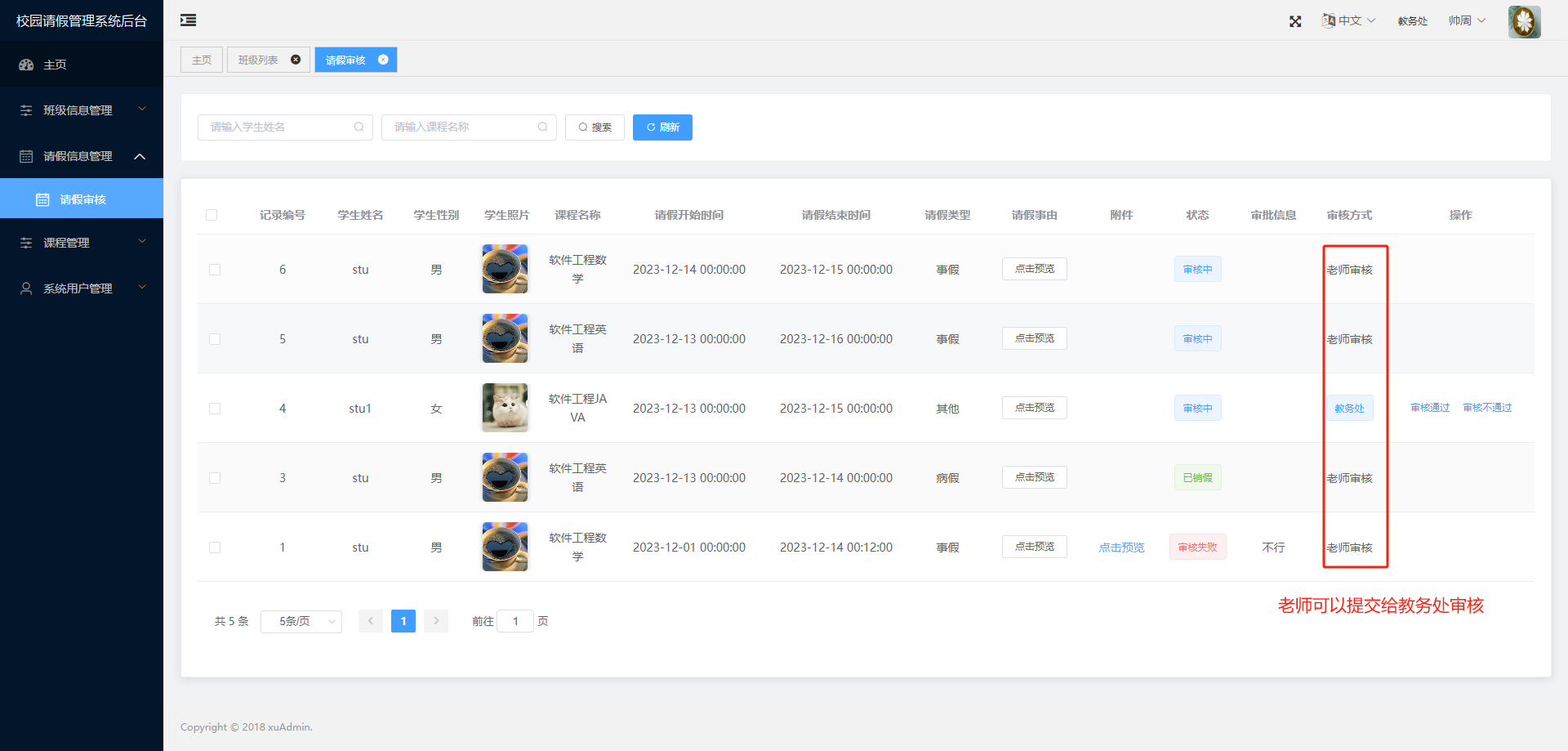Click the search icon in student name field
This screenshot has height=751, width=1568.
click(x=359, y=127)
